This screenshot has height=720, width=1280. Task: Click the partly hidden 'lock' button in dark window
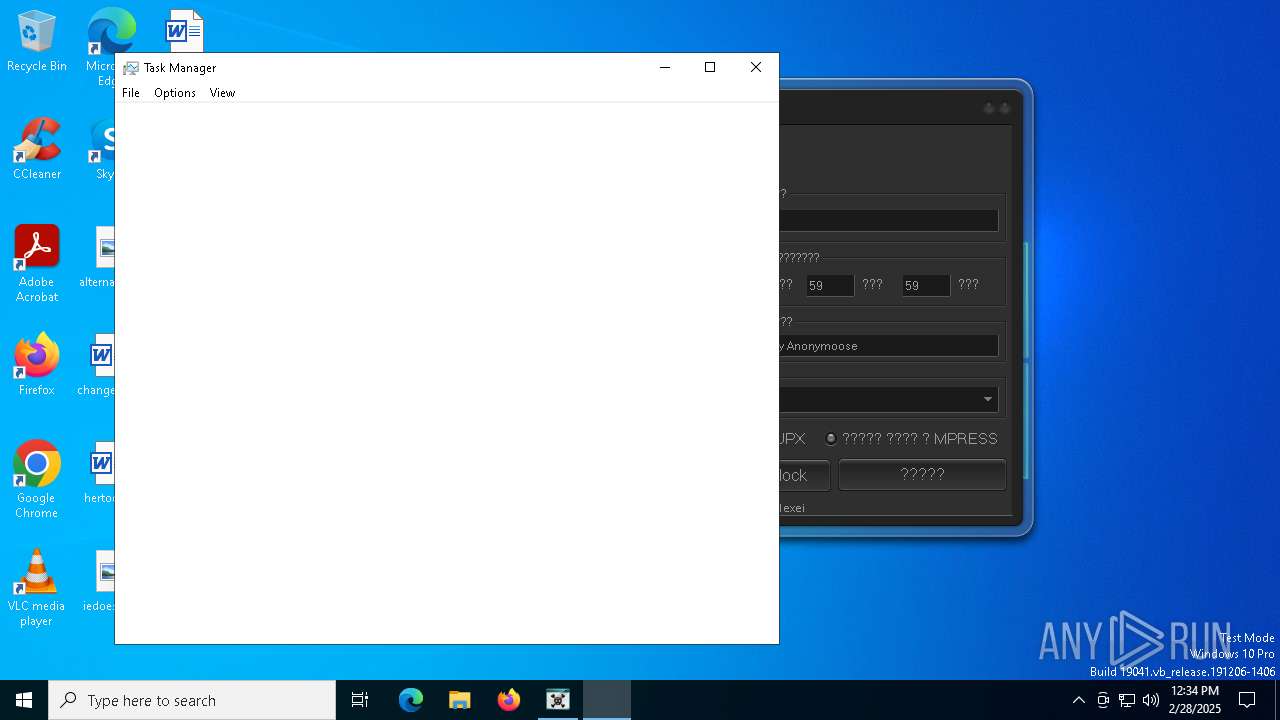pos(804,475)
